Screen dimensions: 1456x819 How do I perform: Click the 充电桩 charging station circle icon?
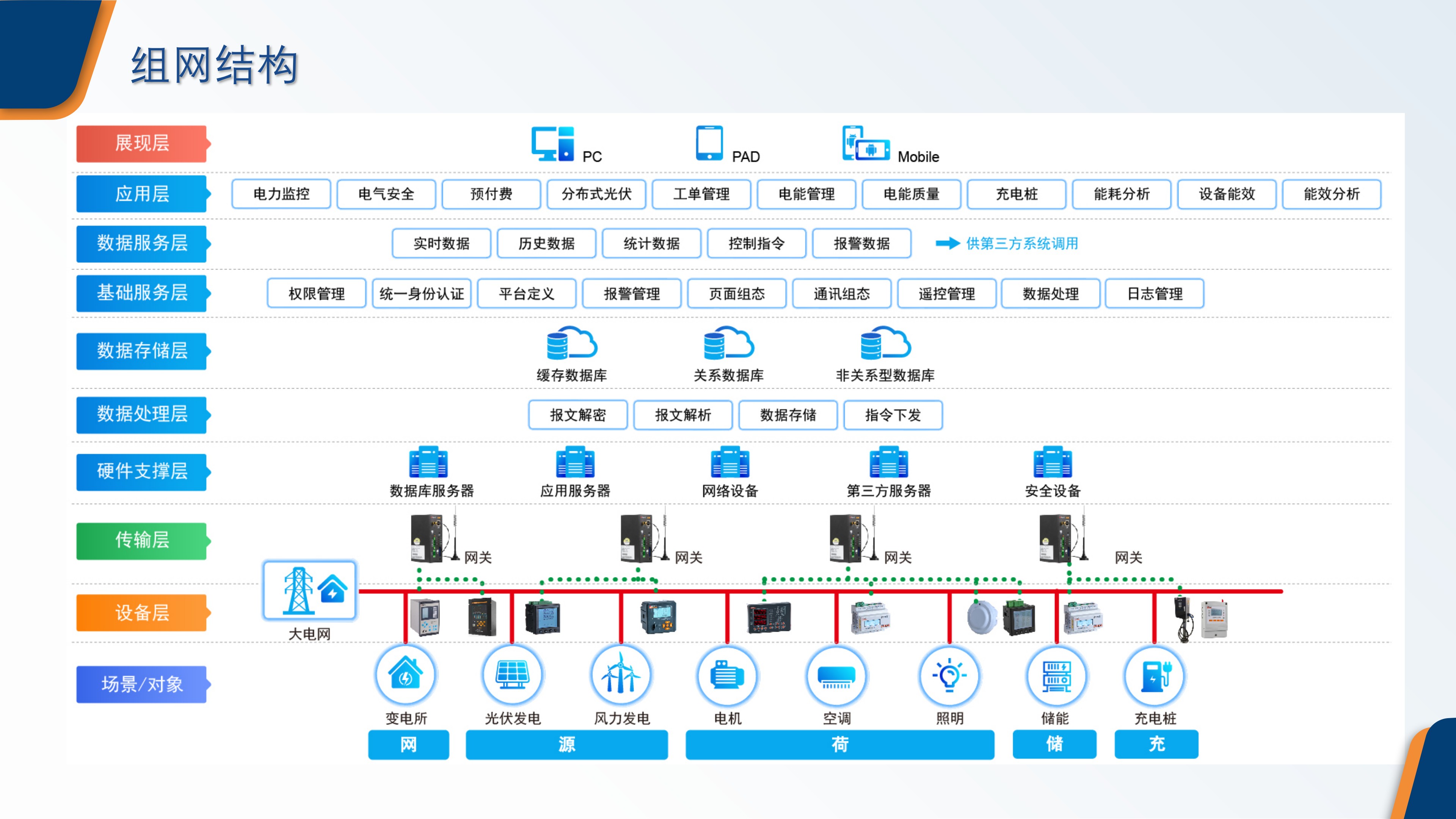click(x=1155, y=675)
